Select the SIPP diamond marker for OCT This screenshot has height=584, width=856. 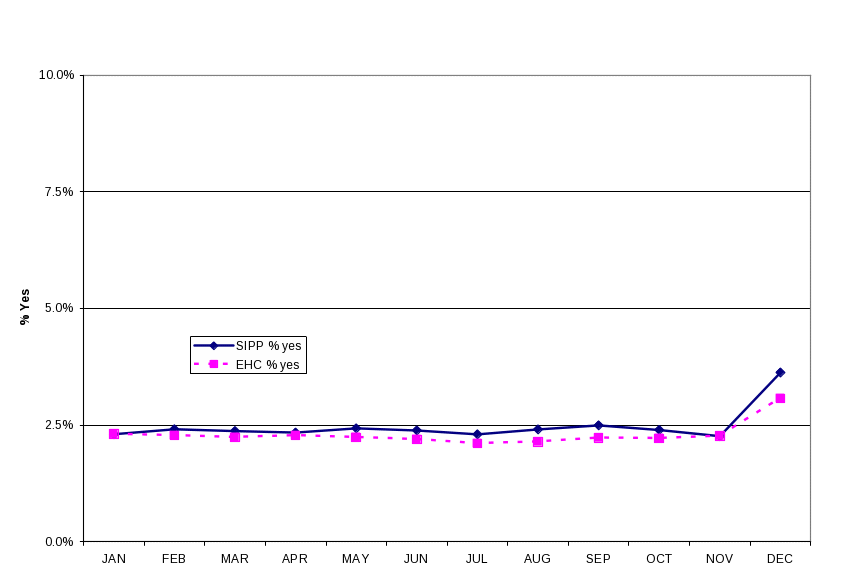pyautogui.click(x=659, y=430)
